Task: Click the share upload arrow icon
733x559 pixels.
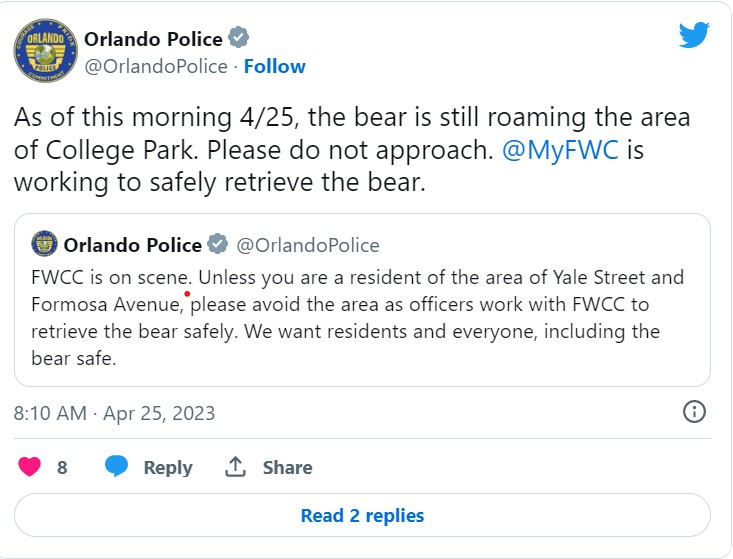Action: tap(235, 466)
